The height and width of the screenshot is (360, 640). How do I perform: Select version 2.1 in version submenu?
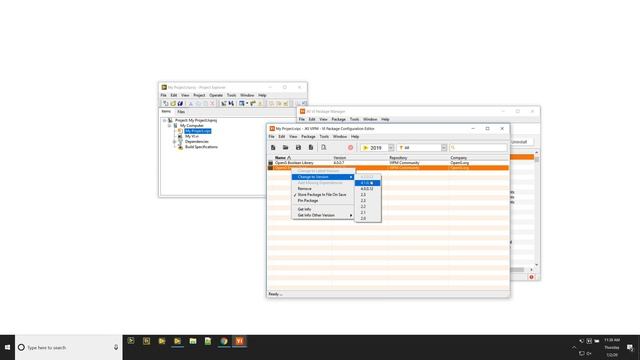(363, 213)
